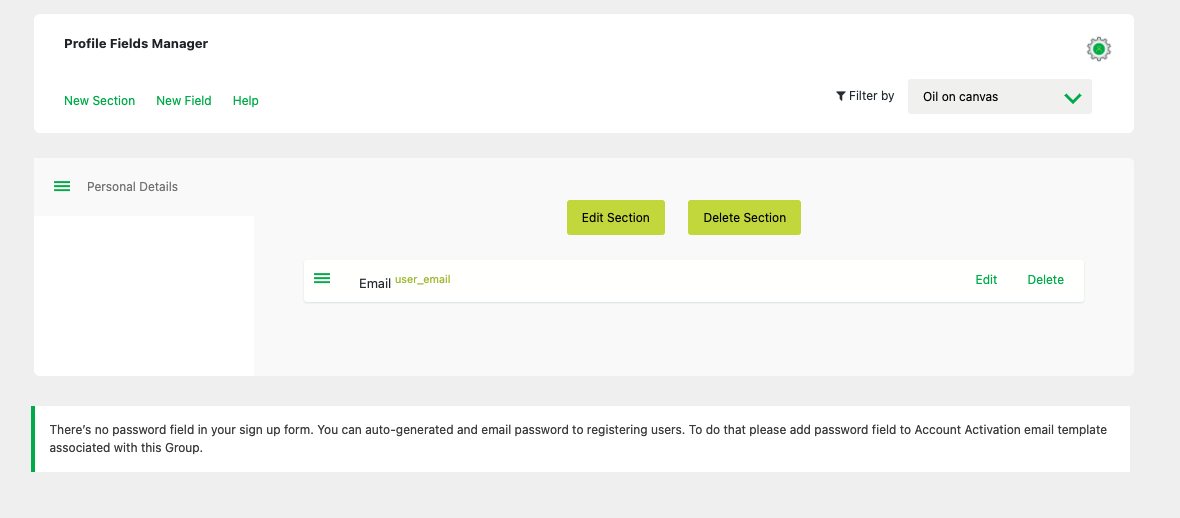Click the green chevron arrow in filter box
Screen dimensions: 1180x518
tap(1073, 98)
